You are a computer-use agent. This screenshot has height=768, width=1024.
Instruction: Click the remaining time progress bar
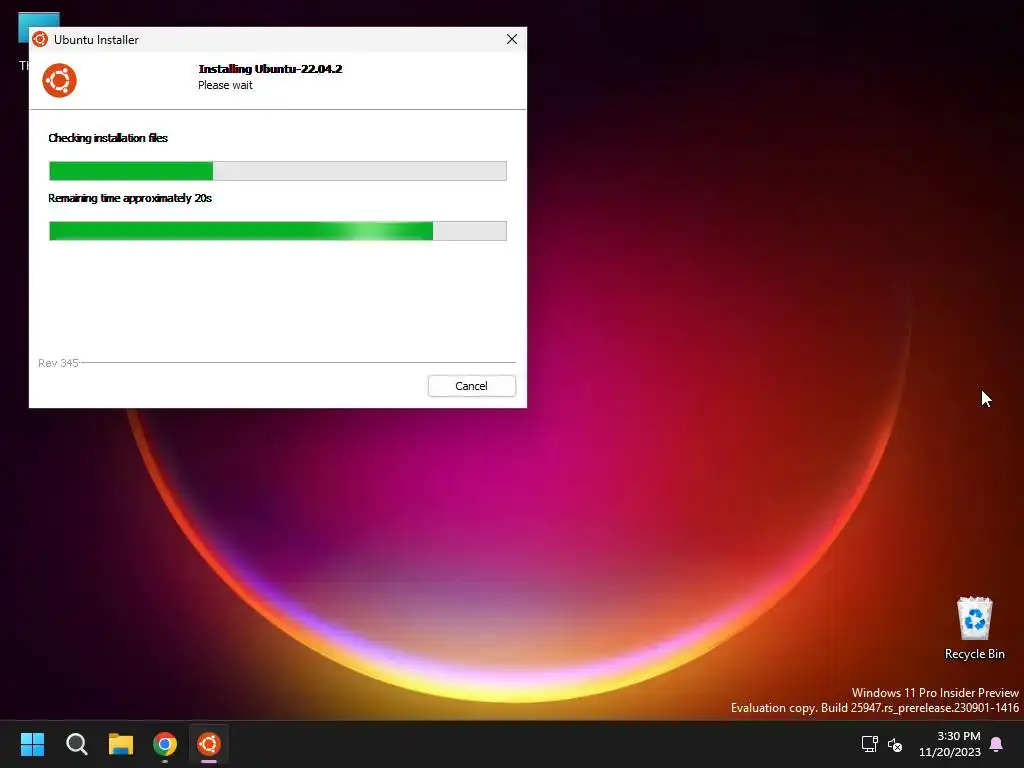[x=278, y=231]
